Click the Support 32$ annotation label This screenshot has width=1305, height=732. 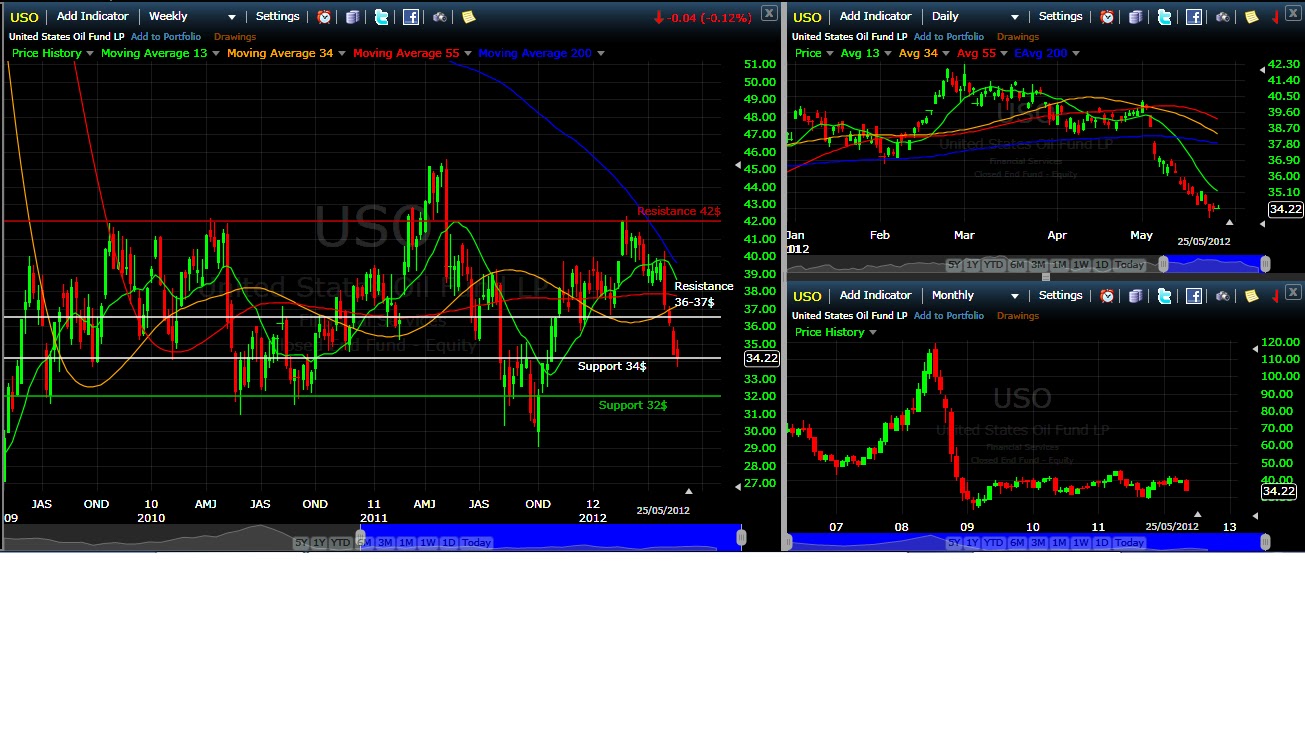633,405
